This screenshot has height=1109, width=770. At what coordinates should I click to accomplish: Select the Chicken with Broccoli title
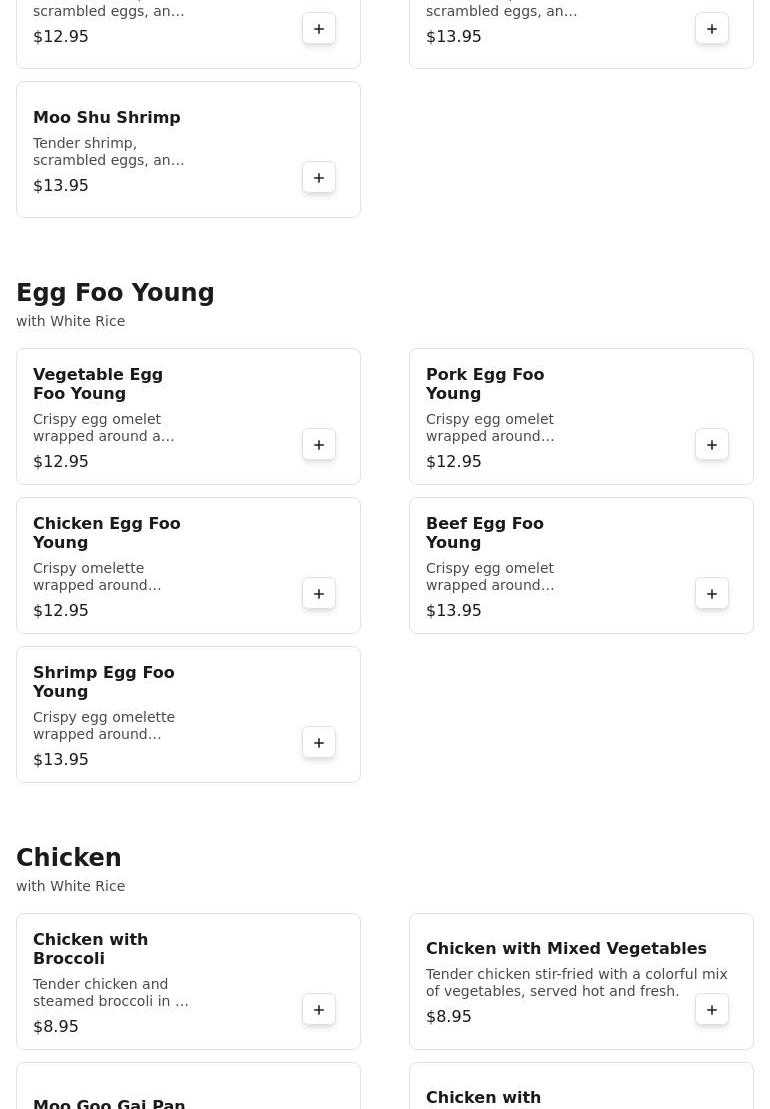click(90, 949)
